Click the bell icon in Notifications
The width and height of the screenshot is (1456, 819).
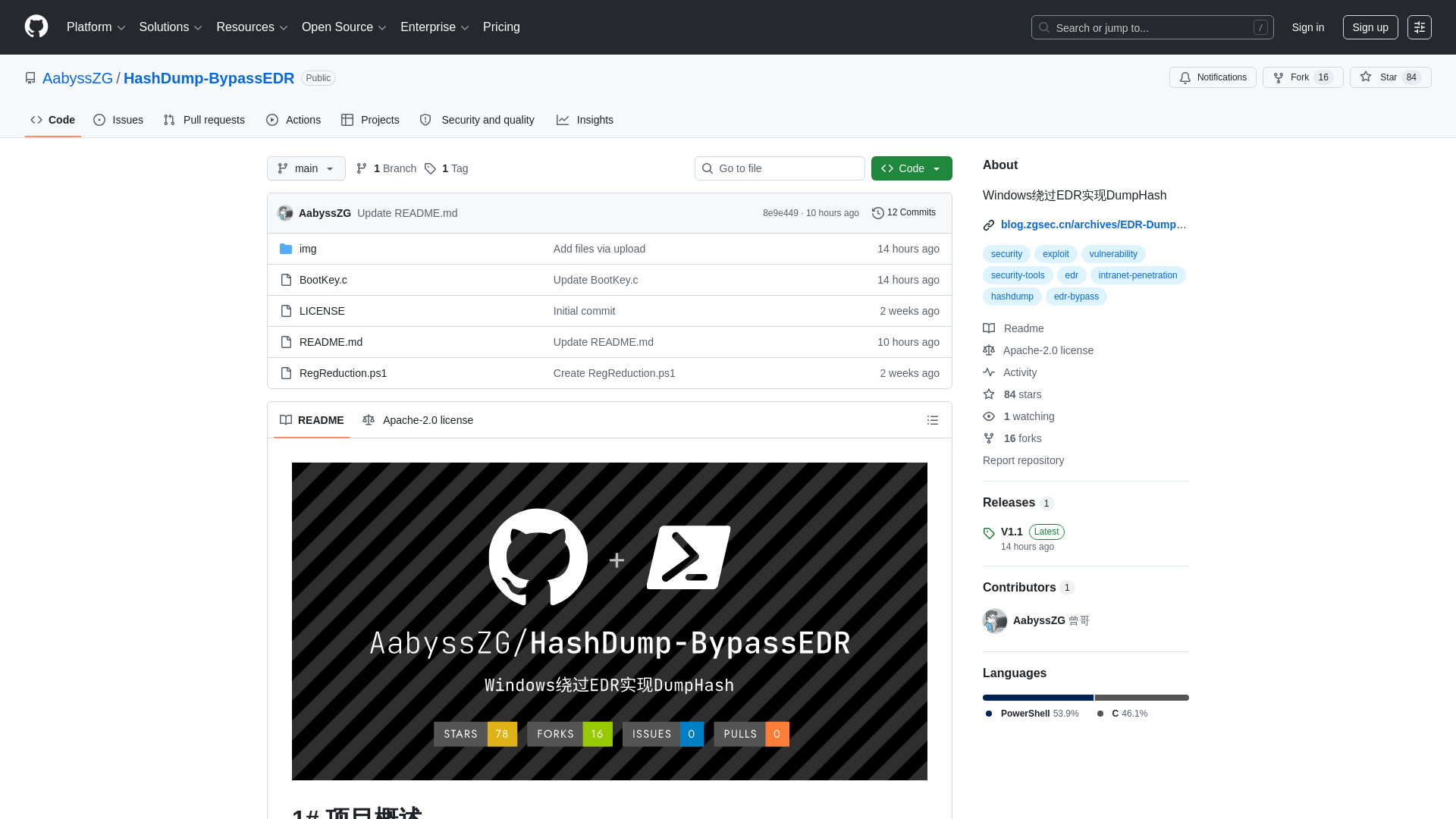[1185, 77]
